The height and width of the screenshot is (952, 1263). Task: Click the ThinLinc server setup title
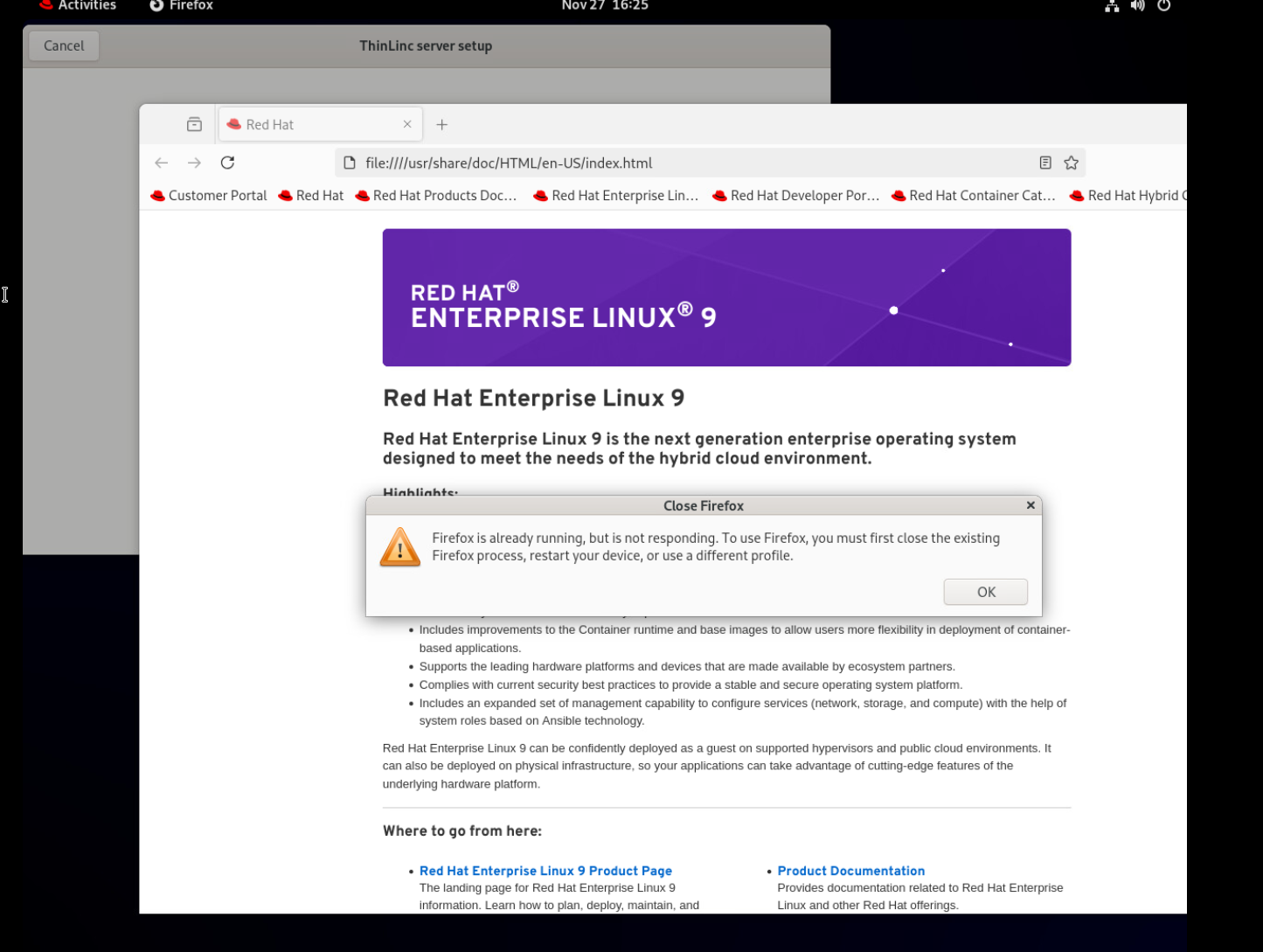click(426, 45)
